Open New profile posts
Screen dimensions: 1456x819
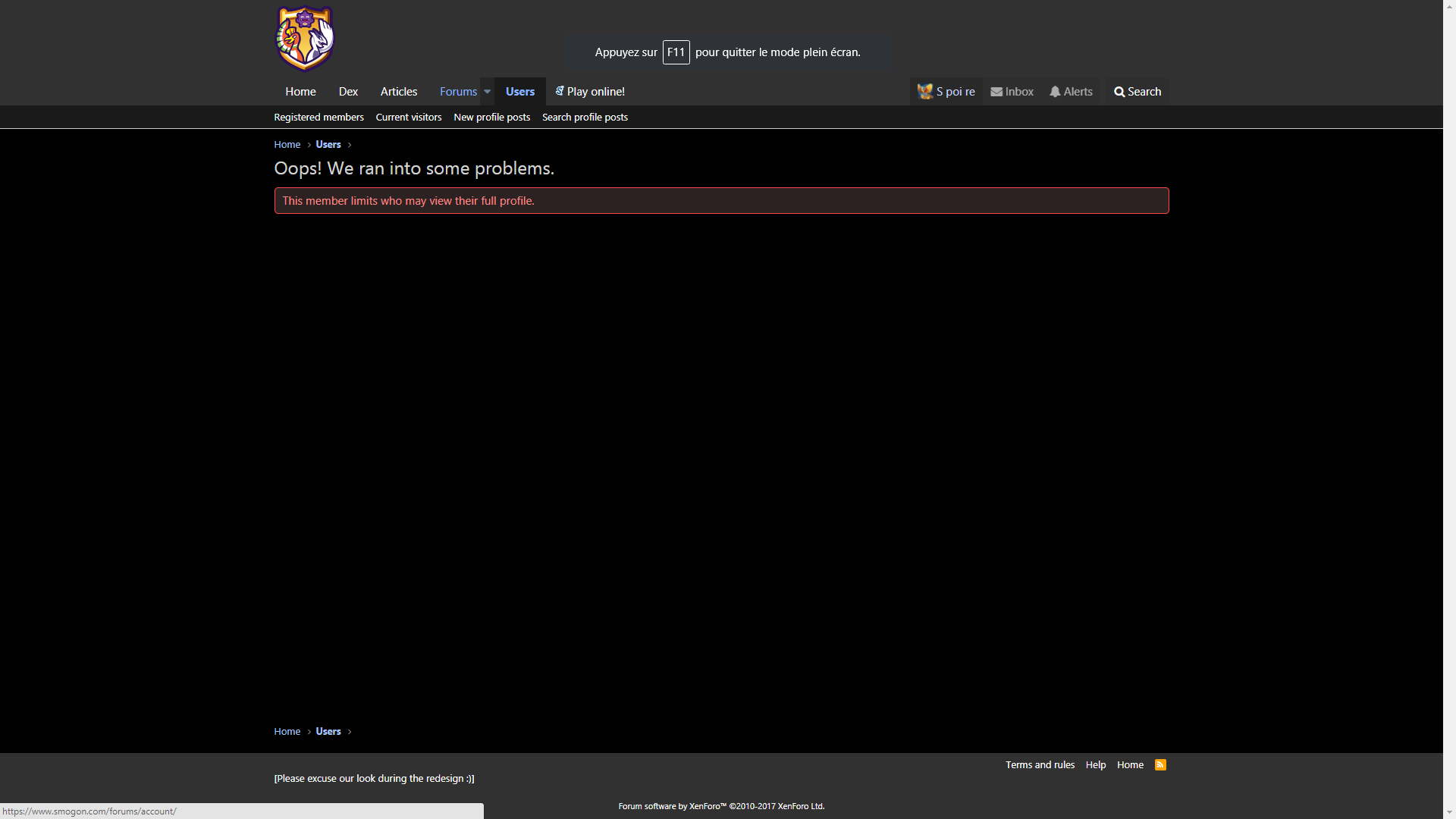pos(491,118)
